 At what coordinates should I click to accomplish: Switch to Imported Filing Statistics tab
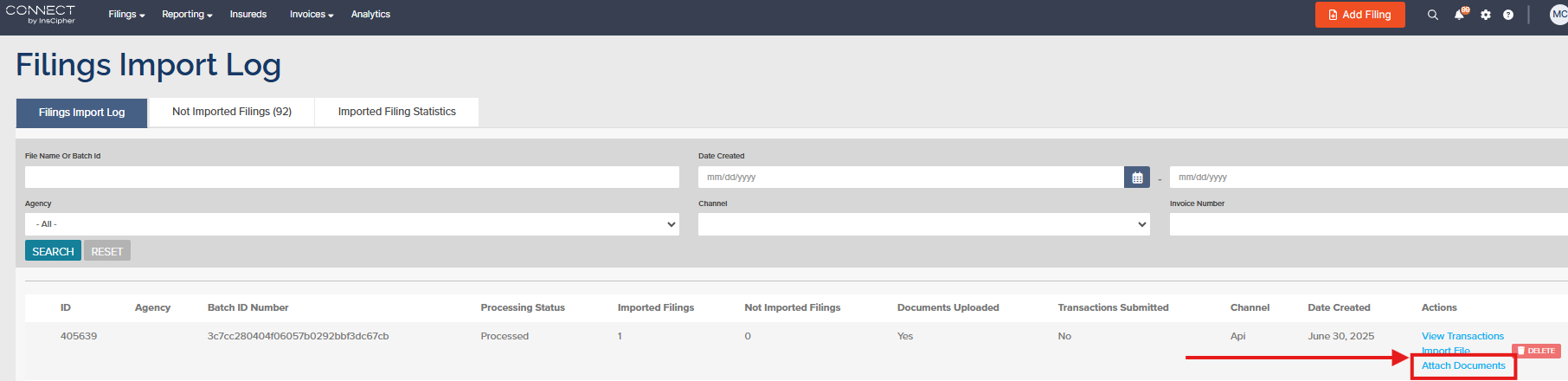(x=396, y=112)
